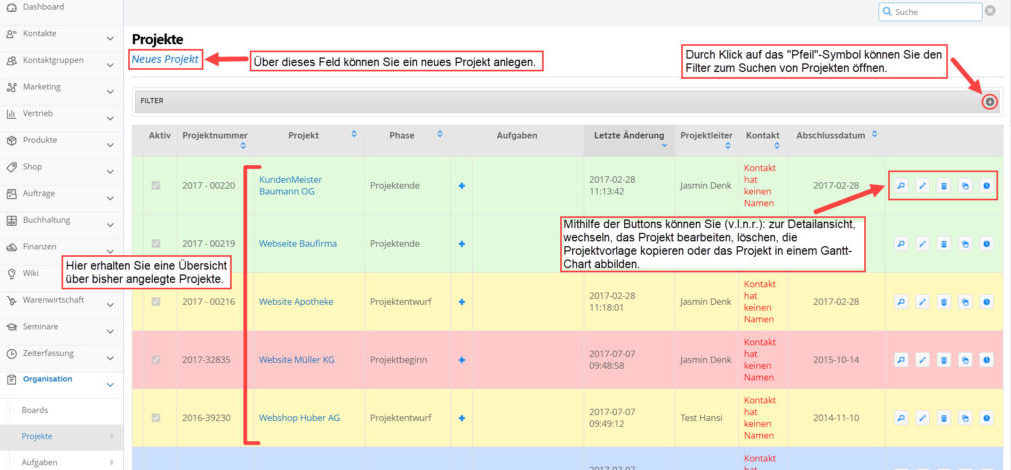Add task to Website Apotheke via plus
1011x470 pixels.
[x=462, y=302]
